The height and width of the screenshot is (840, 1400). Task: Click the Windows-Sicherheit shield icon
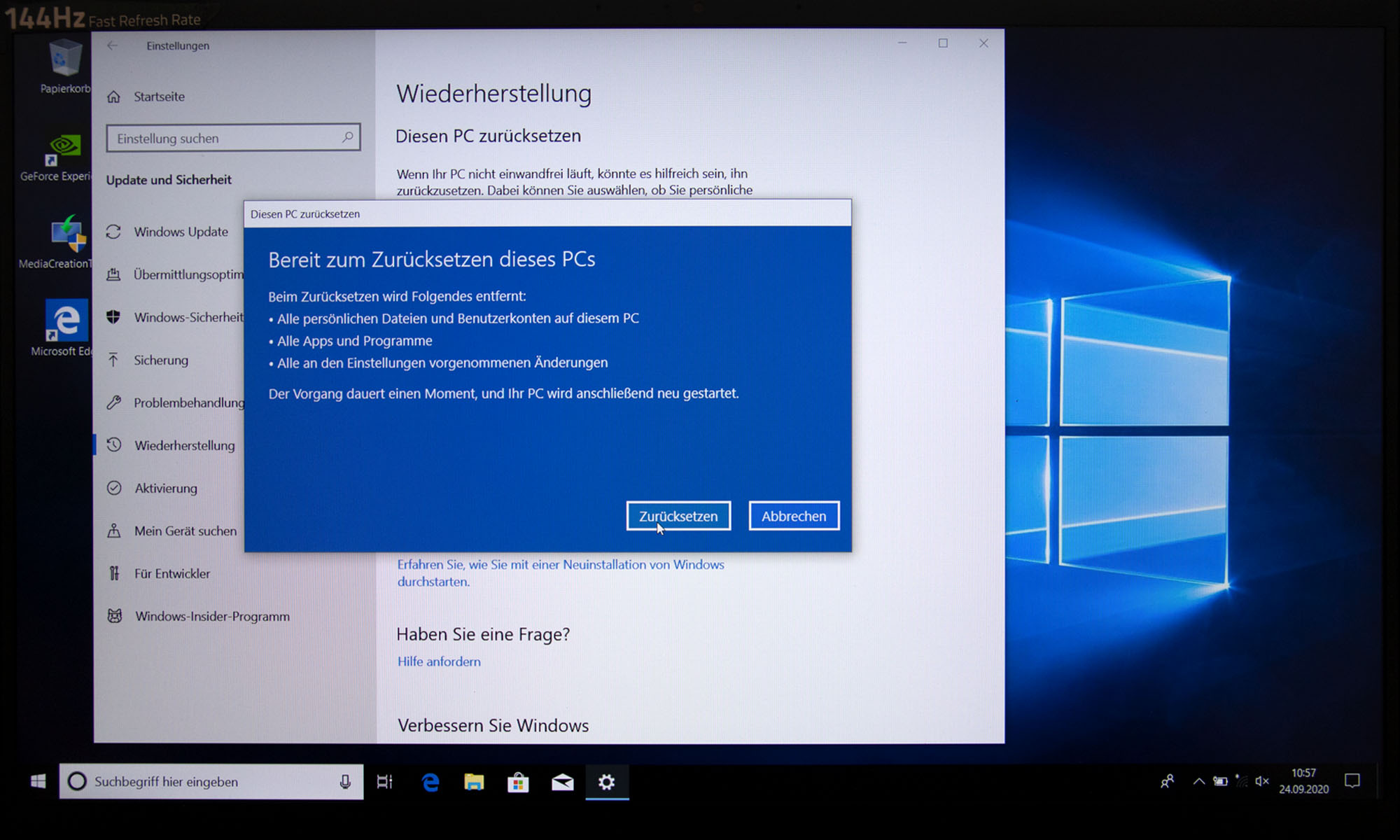click(x=113, y=317)
